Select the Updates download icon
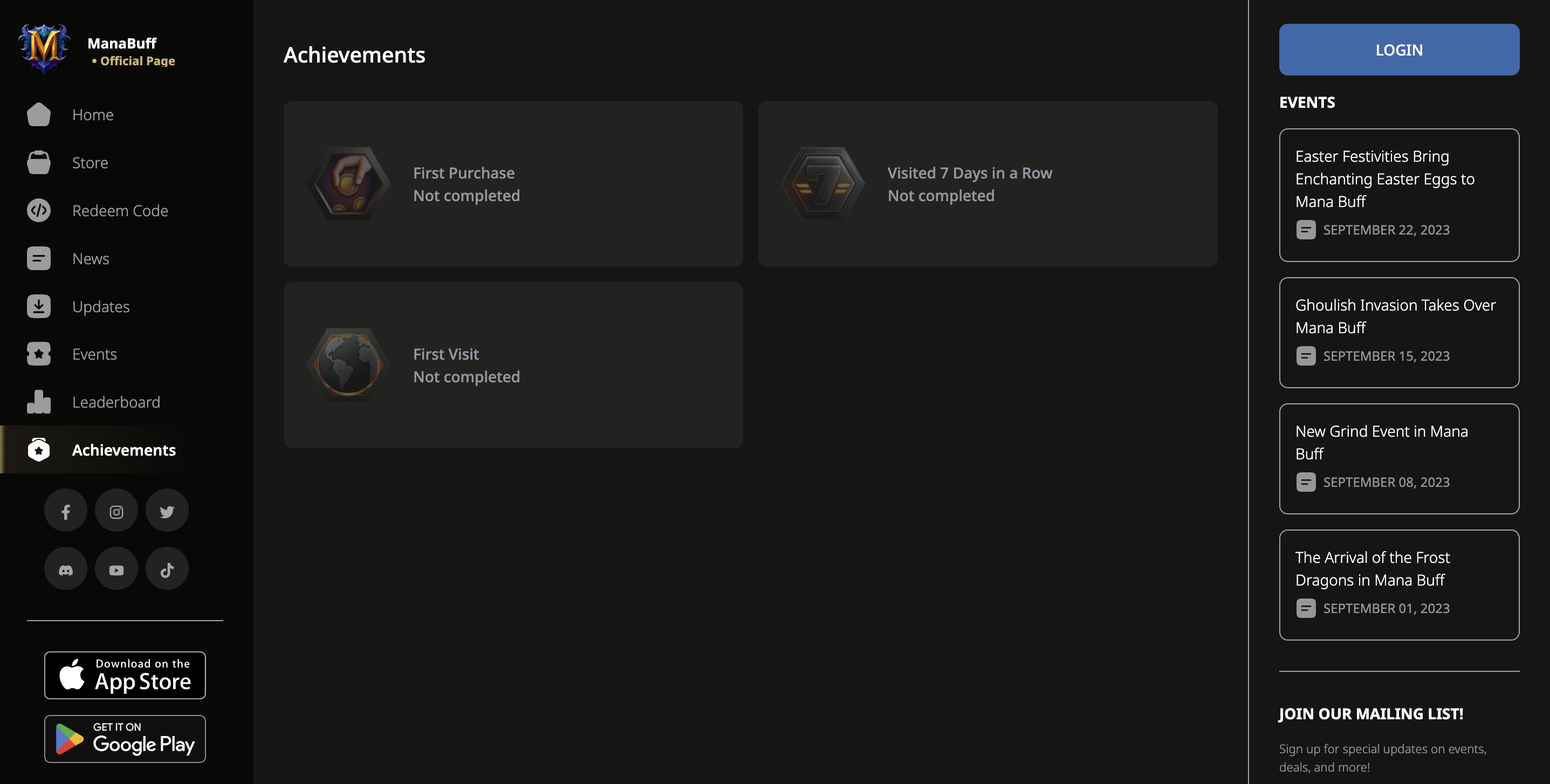The width and height of the screenshot is (1550, 784). (38, 306)
